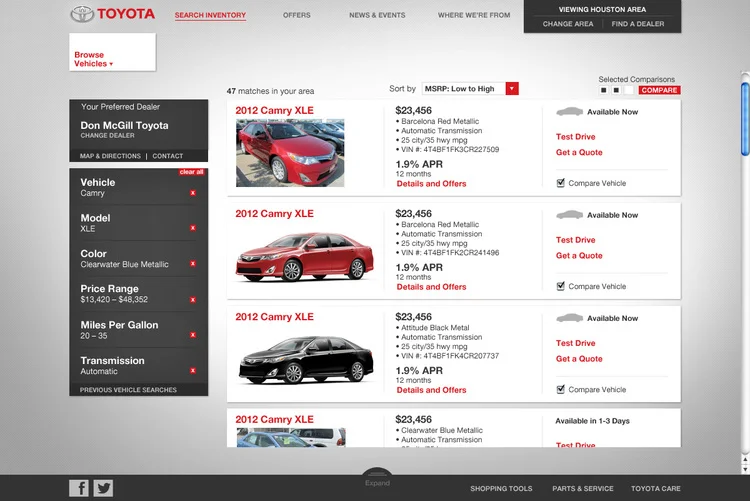Remove the Miles Per Gallon filter
The image size is (750, 501).
click(x=193, y=335)
